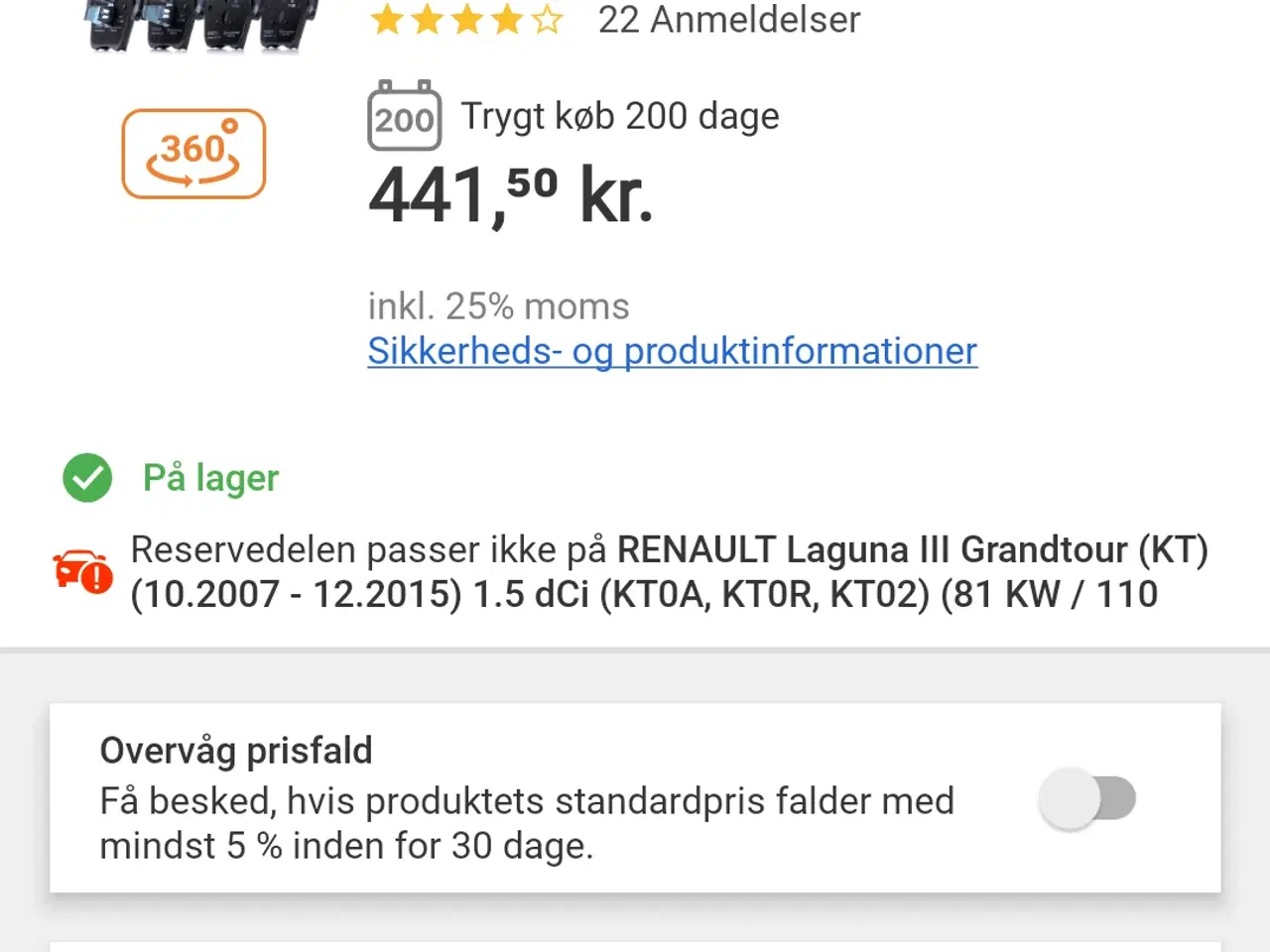Click the "Overvåg prisfald" card heading
1270x952 pixels.
pos(235,751)
